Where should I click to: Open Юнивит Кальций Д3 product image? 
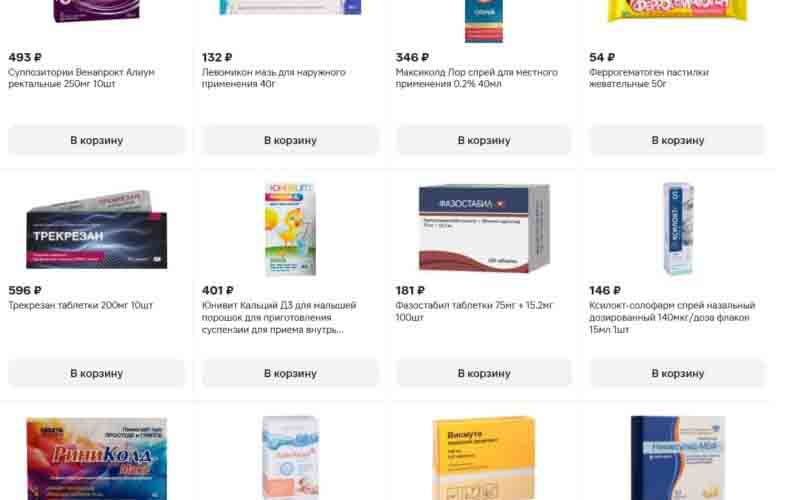(x=290, y=229)
